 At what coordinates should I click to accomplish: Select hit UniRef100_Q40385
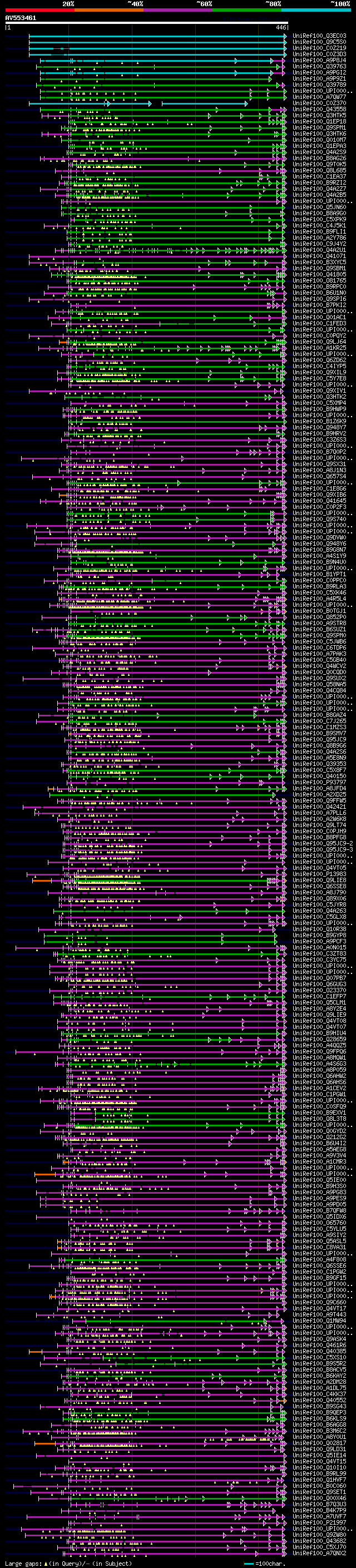tap(319, 1351)
